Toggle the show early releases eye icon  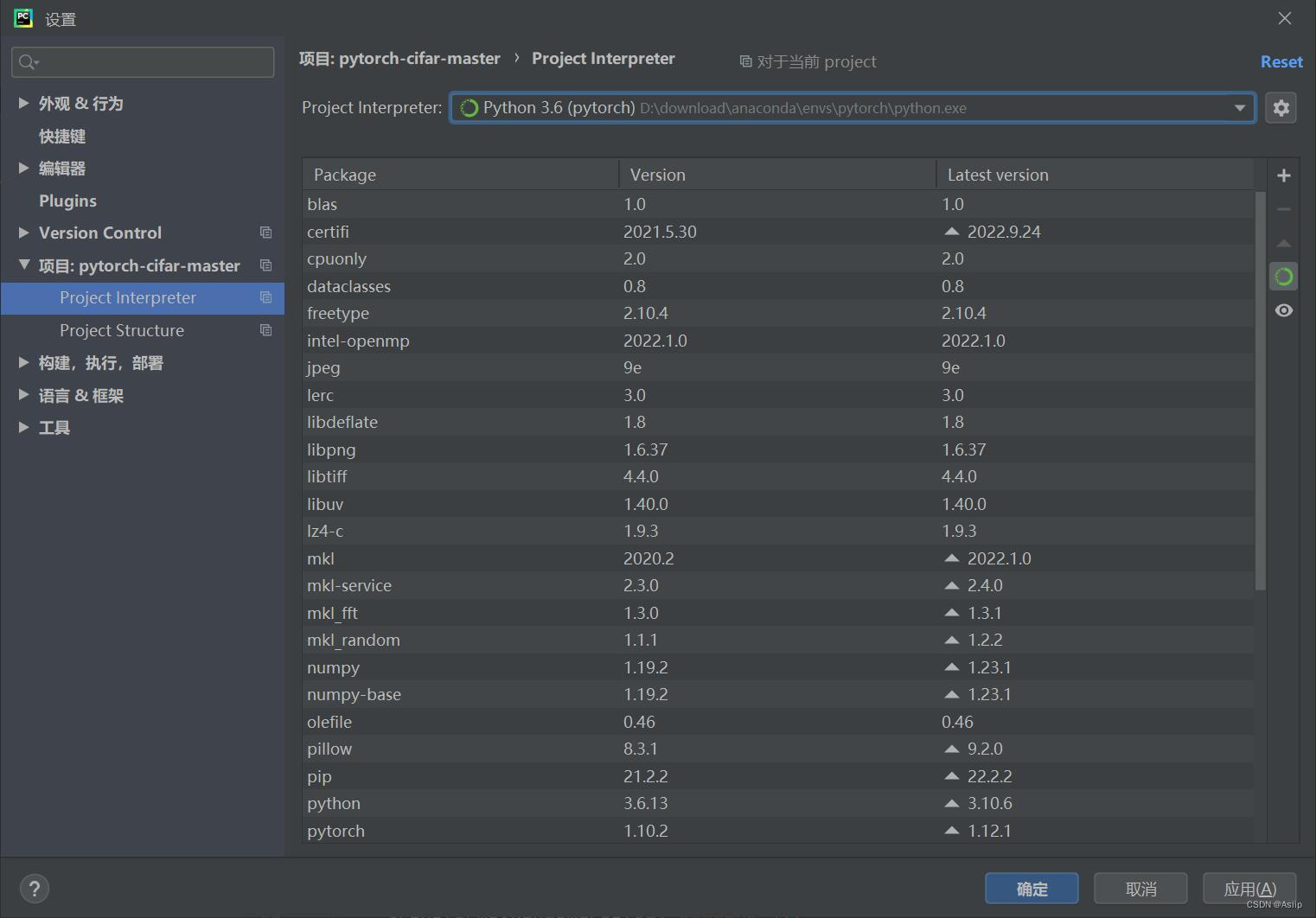click(x=1284, y=310)
